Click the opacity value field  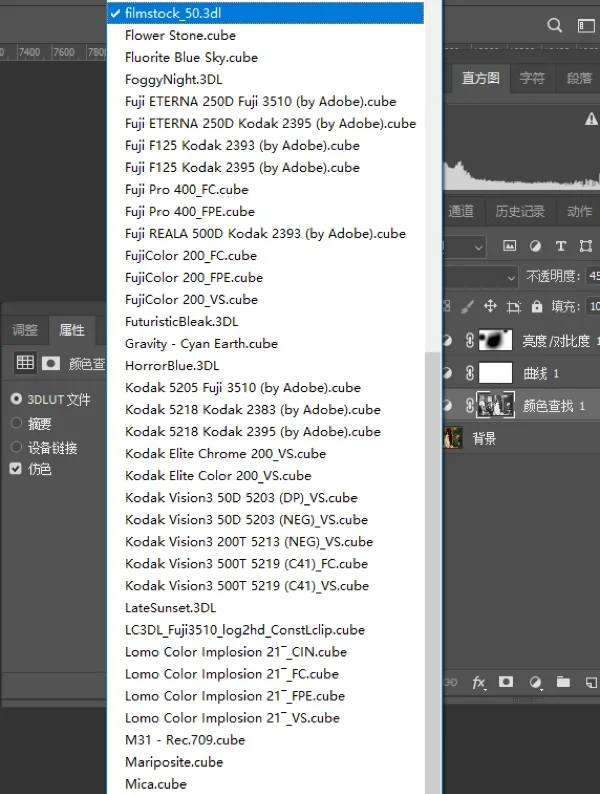593,276
